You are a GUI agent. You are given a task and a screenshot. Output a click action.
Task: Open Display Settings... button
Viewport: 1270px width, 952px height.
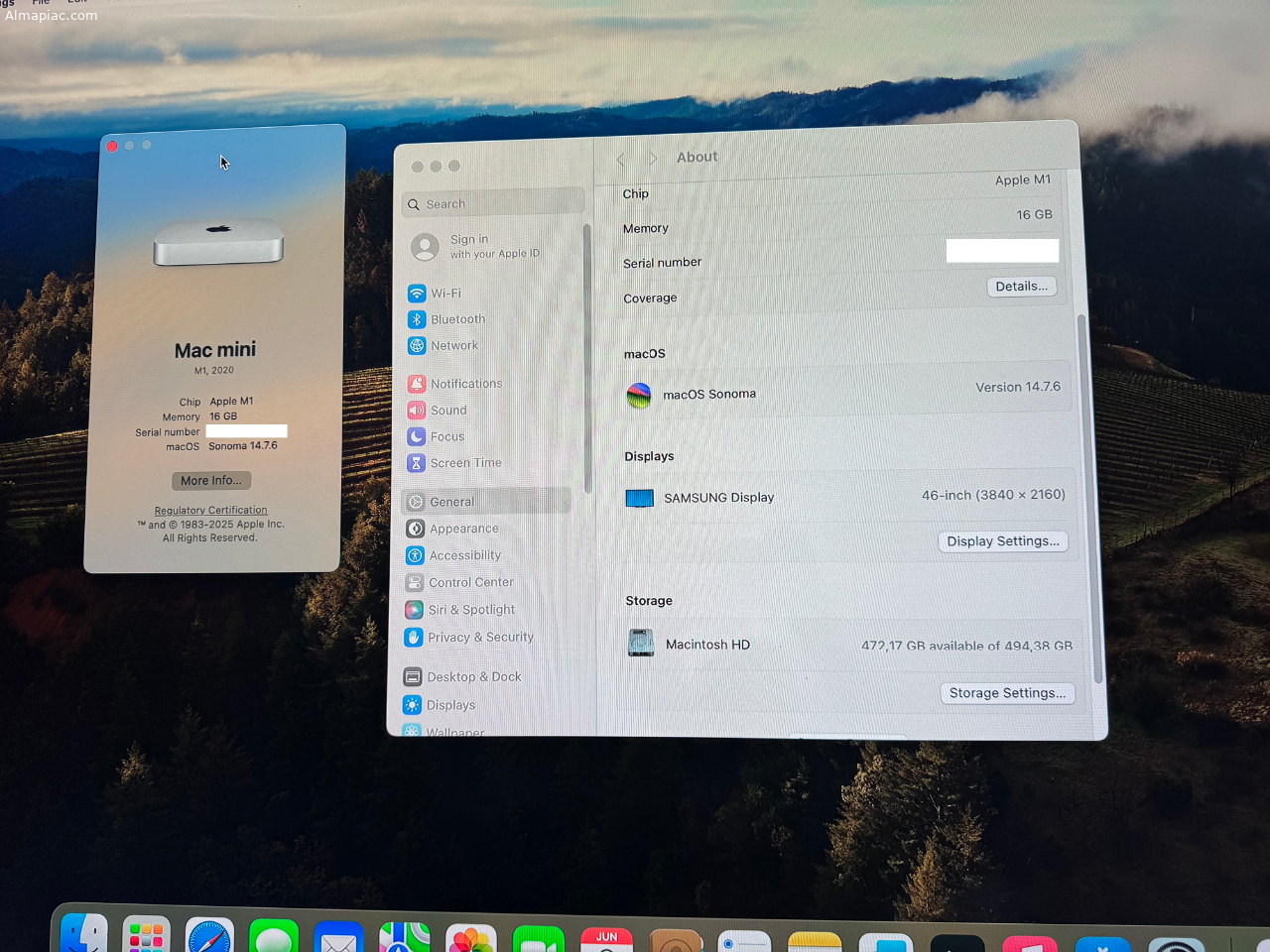click(1003, 541)
